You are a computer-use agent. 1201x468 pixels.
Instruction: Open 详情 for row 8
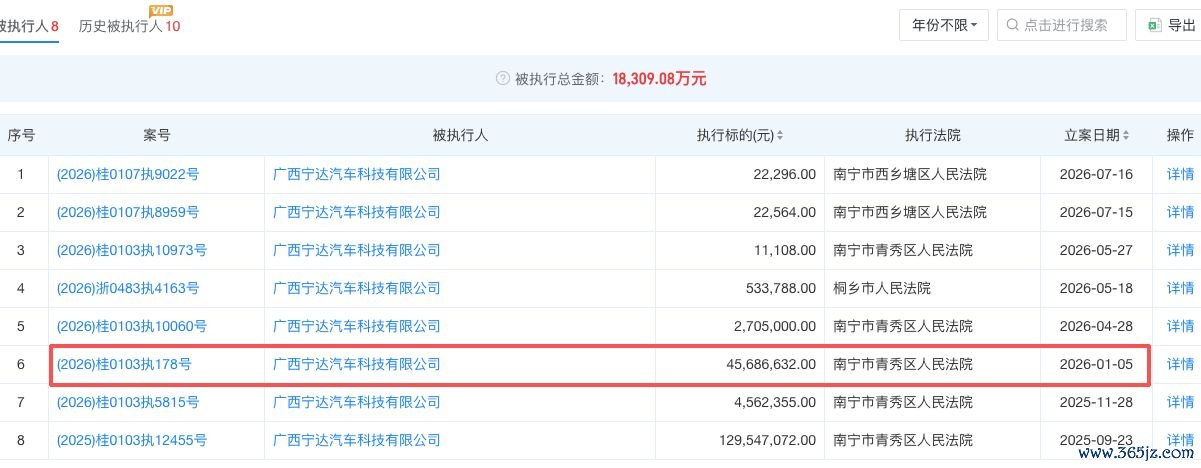(x=1180, y=440)
